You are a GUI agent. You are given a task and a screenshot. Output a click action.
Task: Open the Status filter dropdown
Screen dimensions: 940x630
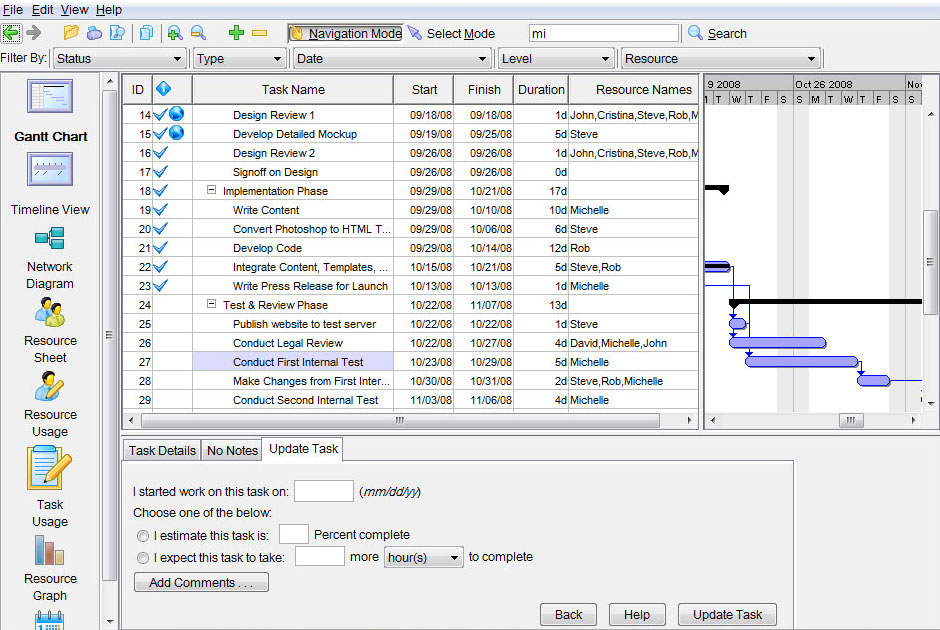119,59
